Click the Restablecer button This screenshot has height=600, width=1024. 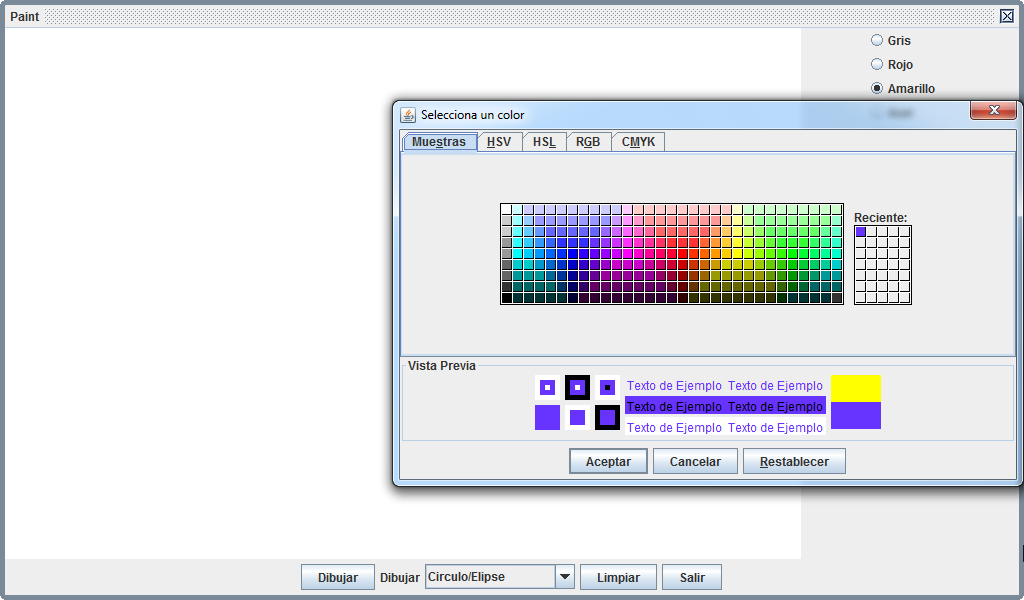pyautogui.click(x=793, y=461)
